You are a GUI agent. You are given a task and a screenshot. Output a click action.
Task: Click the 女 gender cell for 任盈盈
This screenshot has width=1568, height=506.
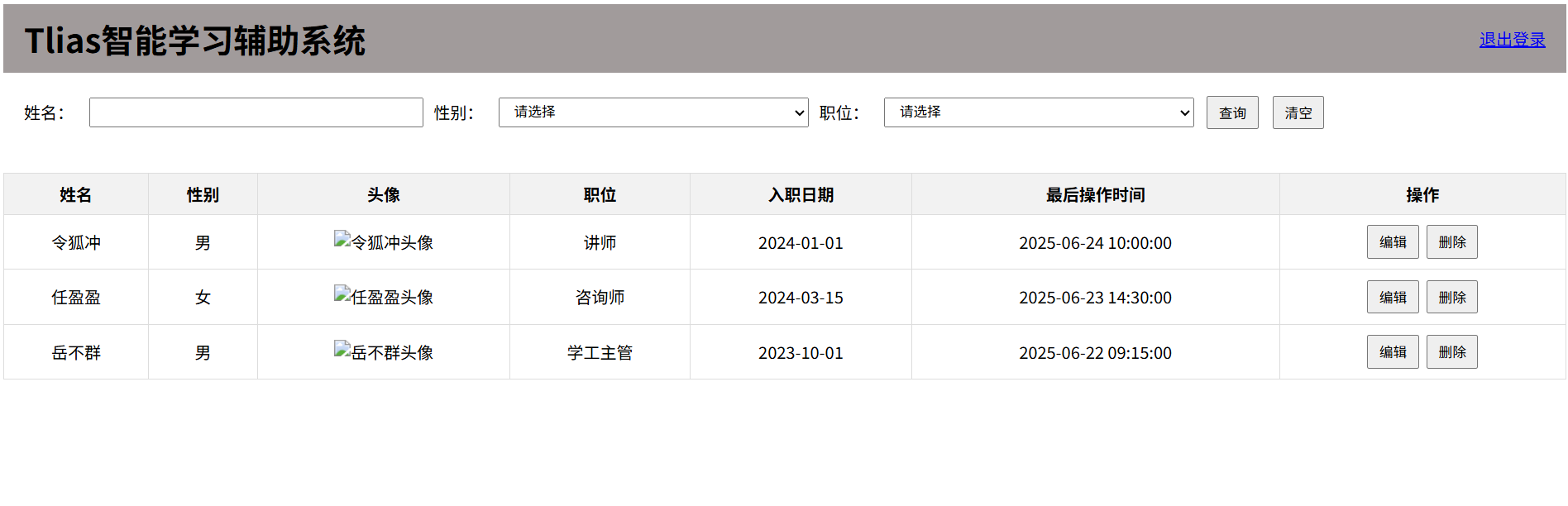click(x=203, y=297)
